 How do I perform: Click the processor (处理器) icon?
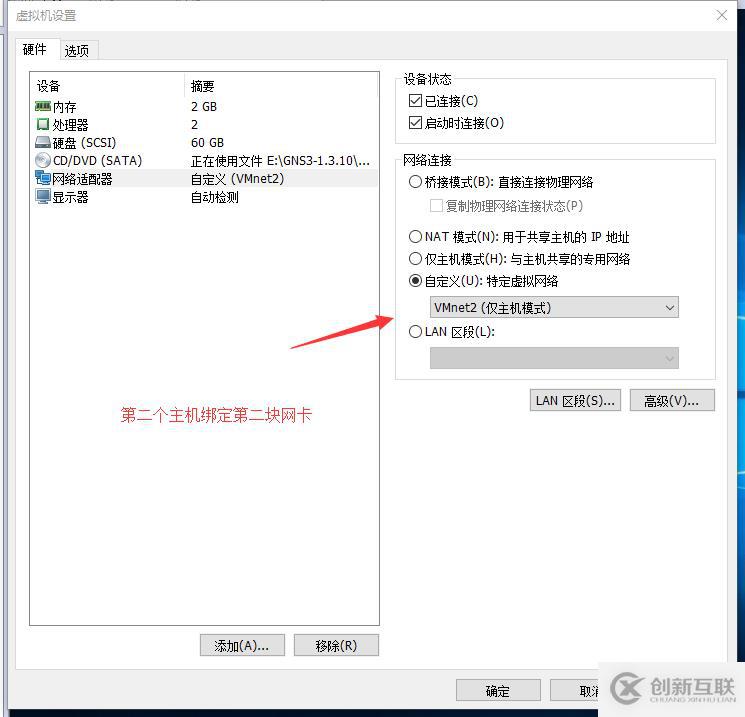(43, 124)
